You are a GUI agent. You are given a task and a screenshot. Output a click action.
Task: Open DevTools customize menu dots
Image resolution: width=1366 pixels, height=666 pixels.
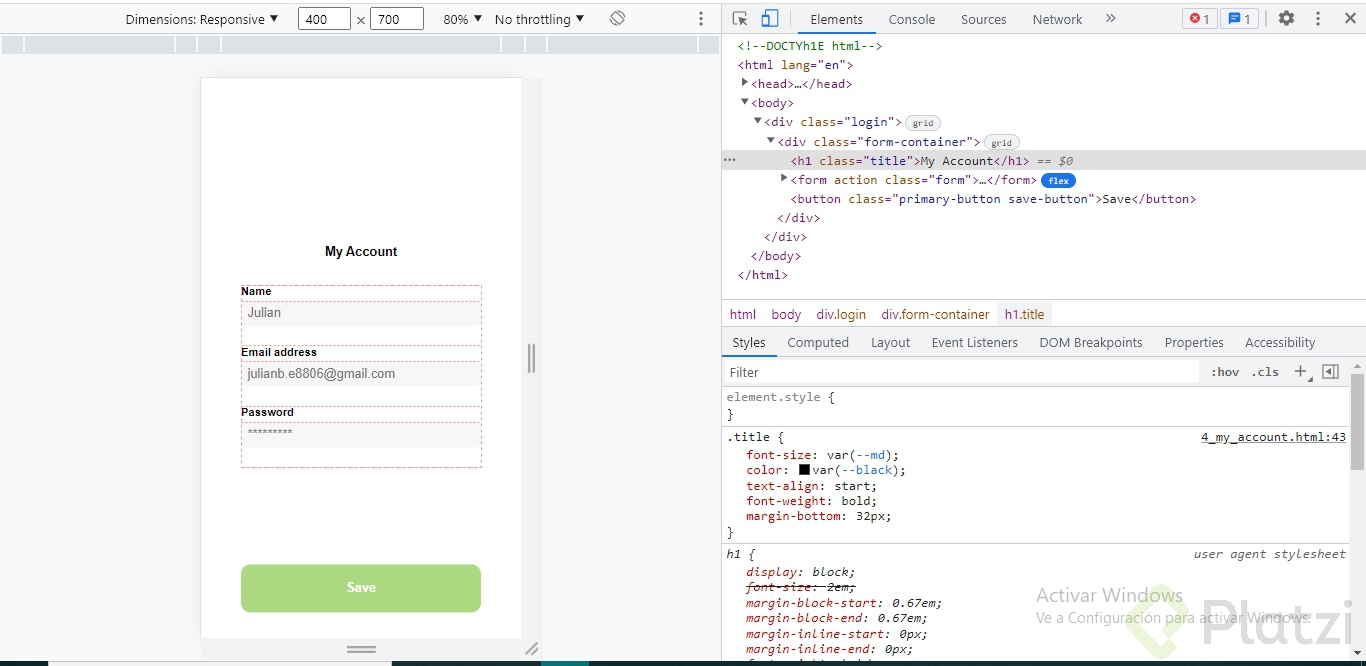pos(1318,19)
